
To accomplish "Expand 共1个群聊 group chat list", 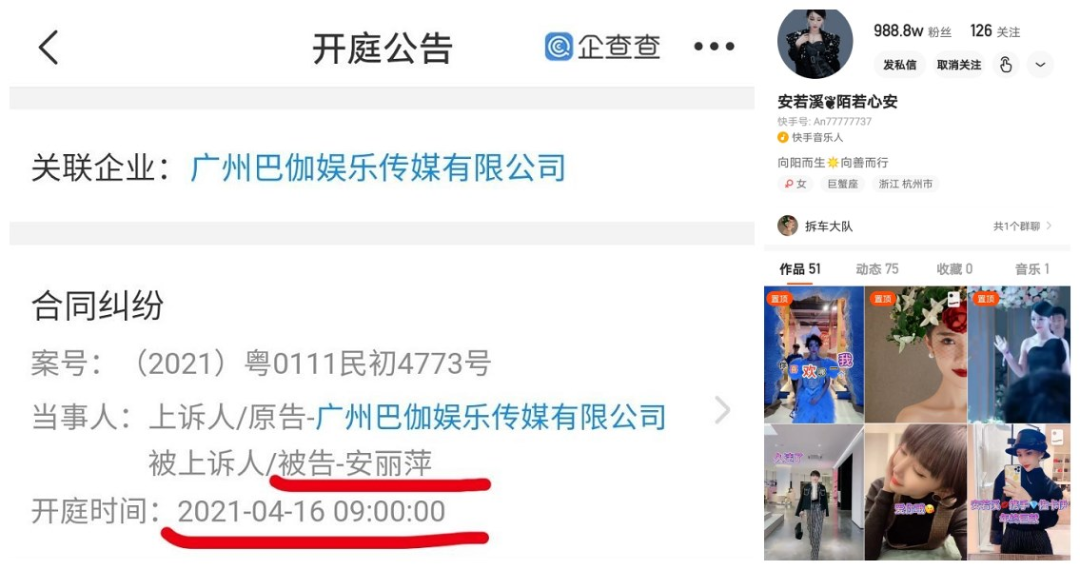I will [1022, 226].
